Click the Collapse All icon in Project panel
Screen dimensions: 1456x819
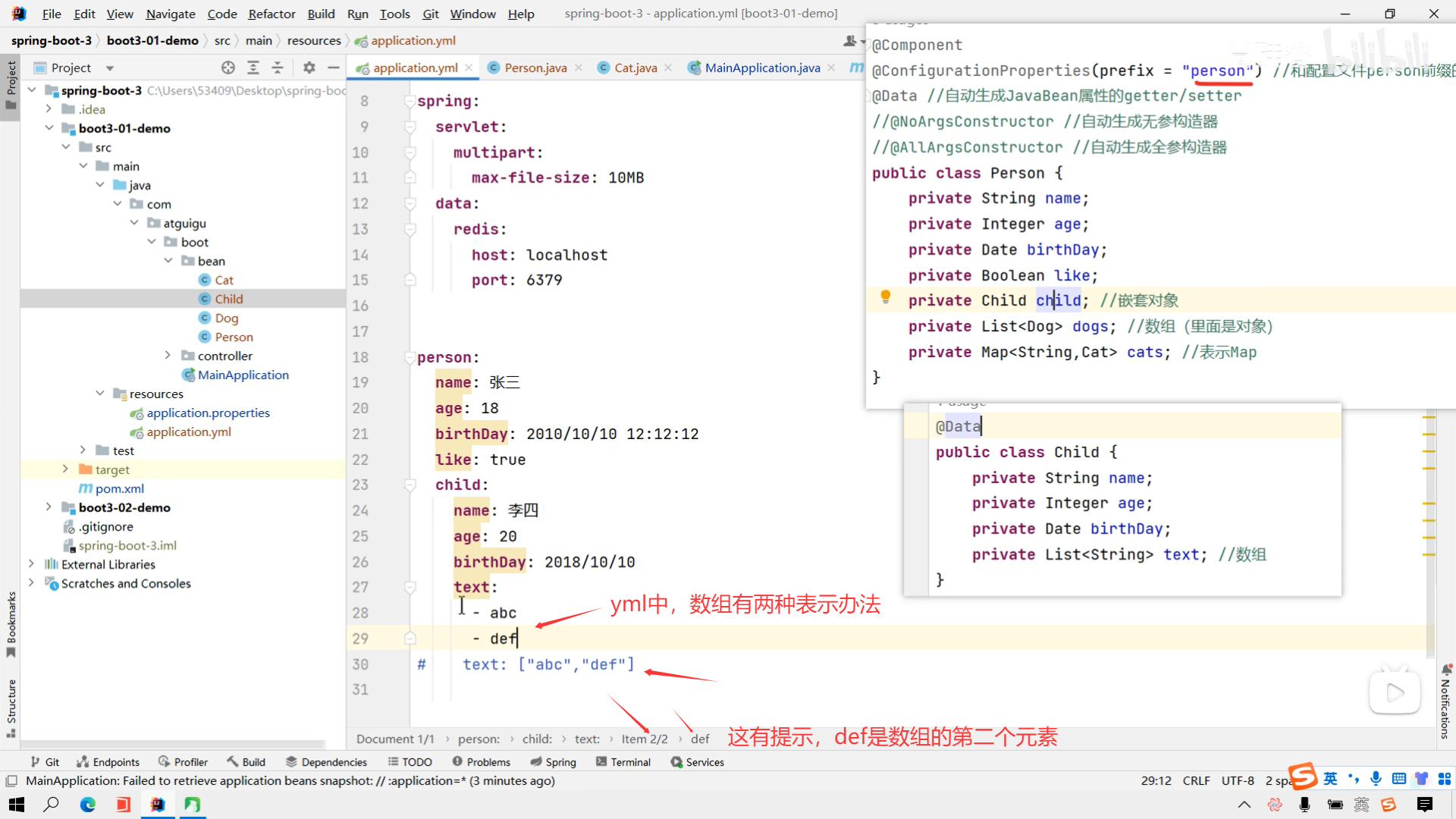point(278,67)
